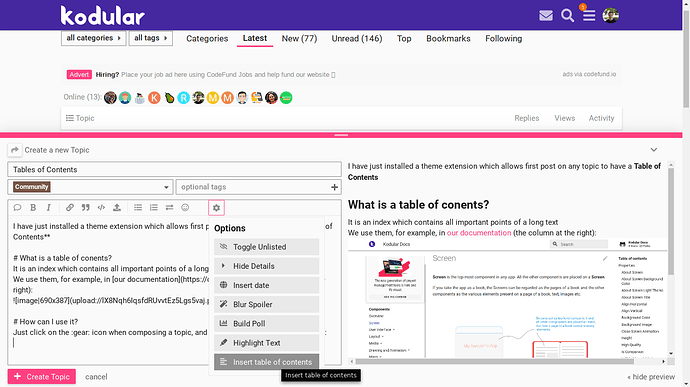Sort topics by Activity column
The image size is (690, 387).
coord(602,118)
